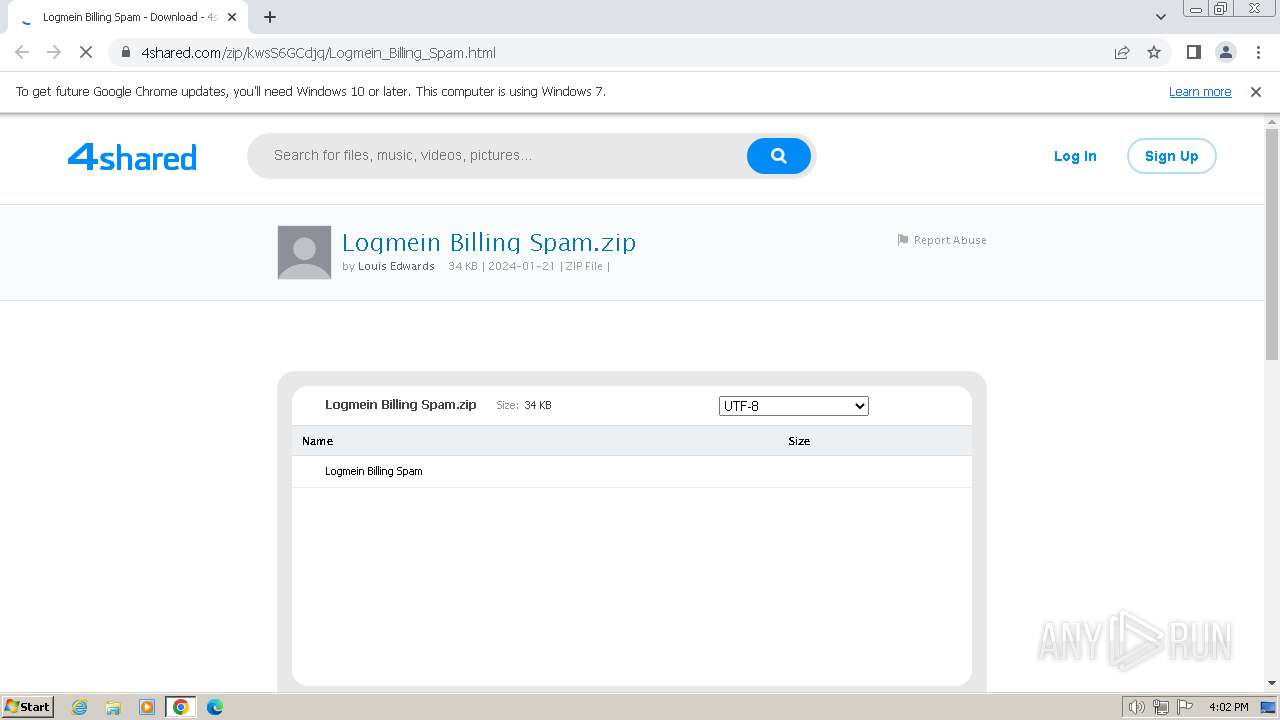The height and width of the screenshot is (720, 1280).
Task: Click the Size column header
Action: pos(799,441)
